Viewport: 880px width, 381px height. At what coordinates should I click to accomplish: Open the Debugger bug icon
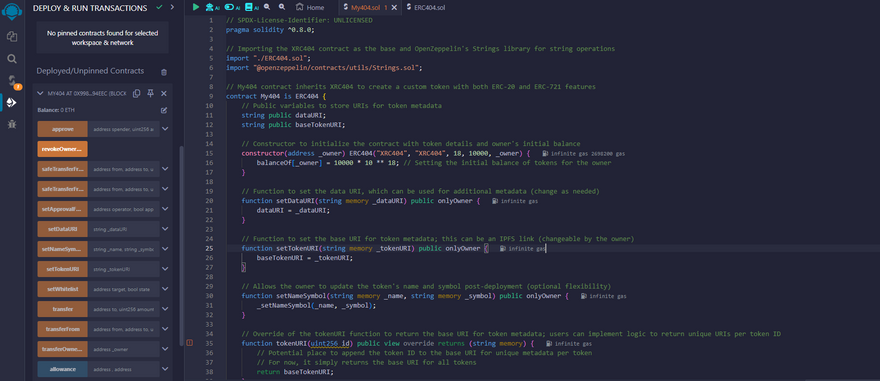[12, 124]
